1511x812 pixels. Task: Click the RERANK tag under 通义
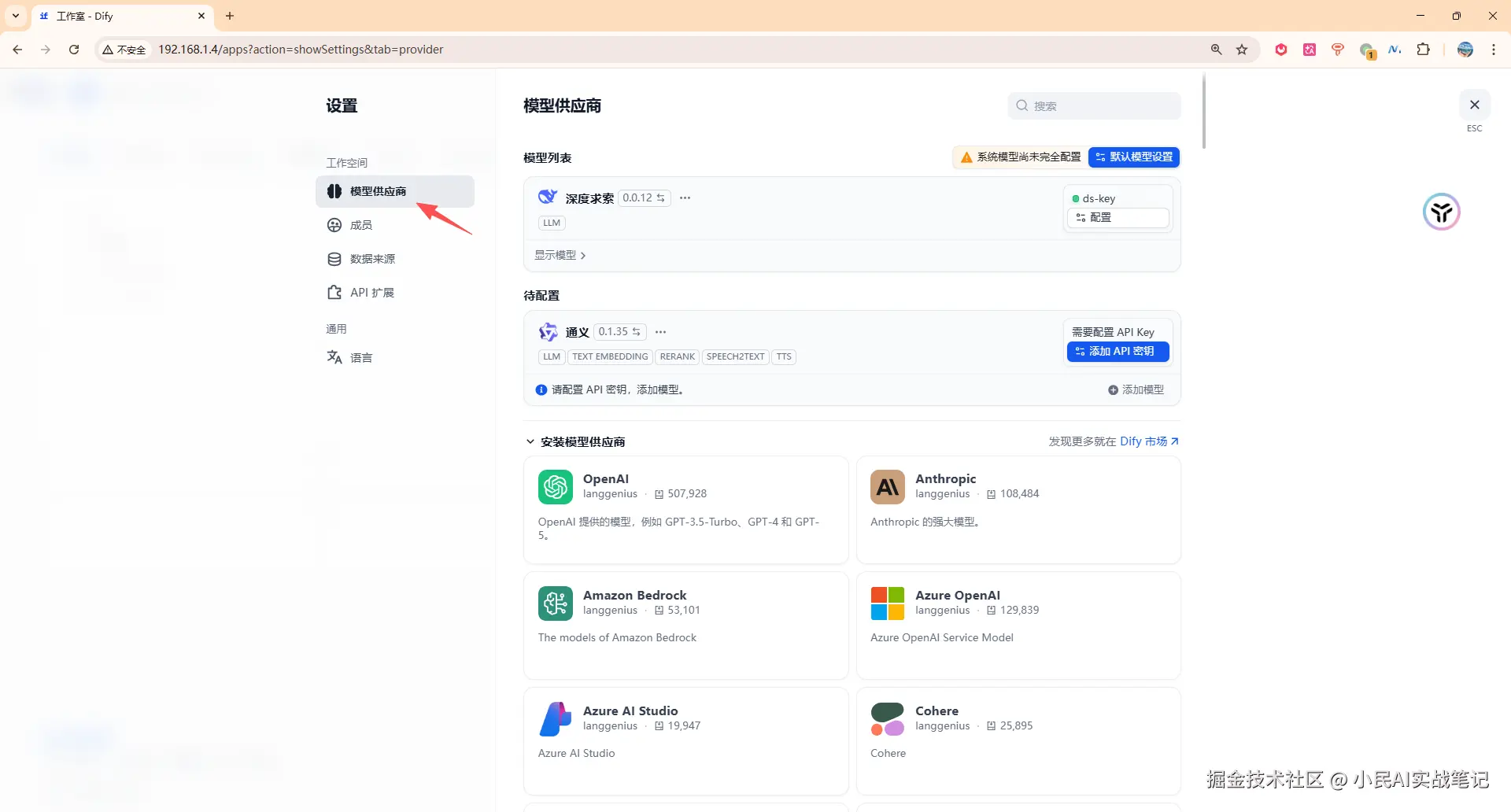coord(678,357)
